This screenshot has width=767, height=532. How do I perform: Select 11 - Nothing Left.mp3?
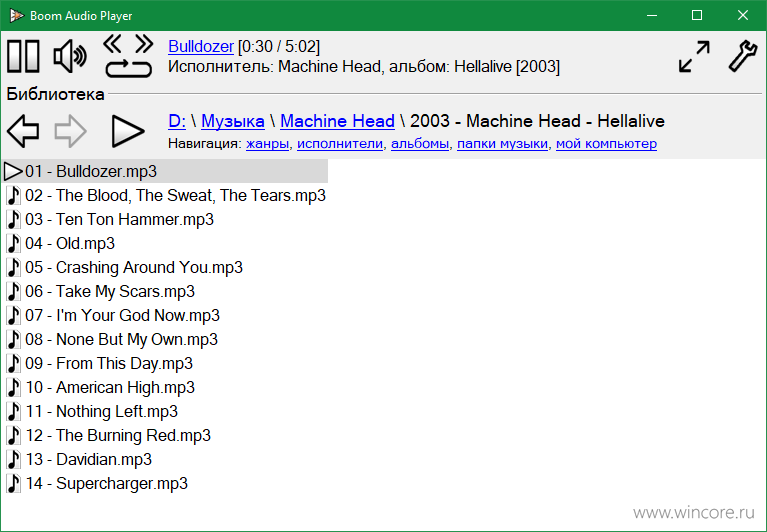pyautogui.click(x=92, y=411)
